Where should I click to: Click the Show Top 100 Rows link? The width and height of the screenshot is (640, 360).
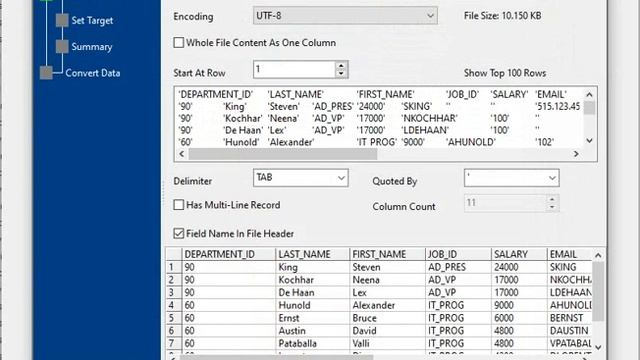[505, 73]
